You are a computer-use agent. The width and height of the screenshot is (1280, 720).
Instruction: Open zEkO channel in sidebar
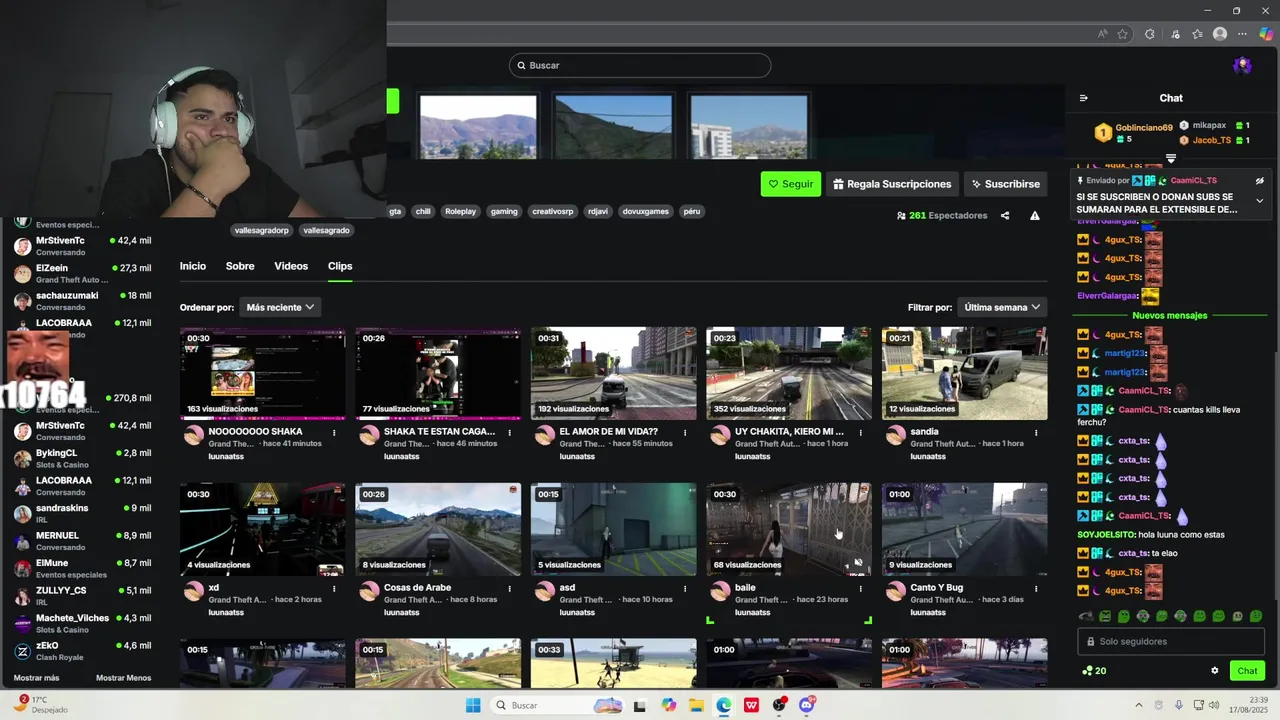click(82, 651)
